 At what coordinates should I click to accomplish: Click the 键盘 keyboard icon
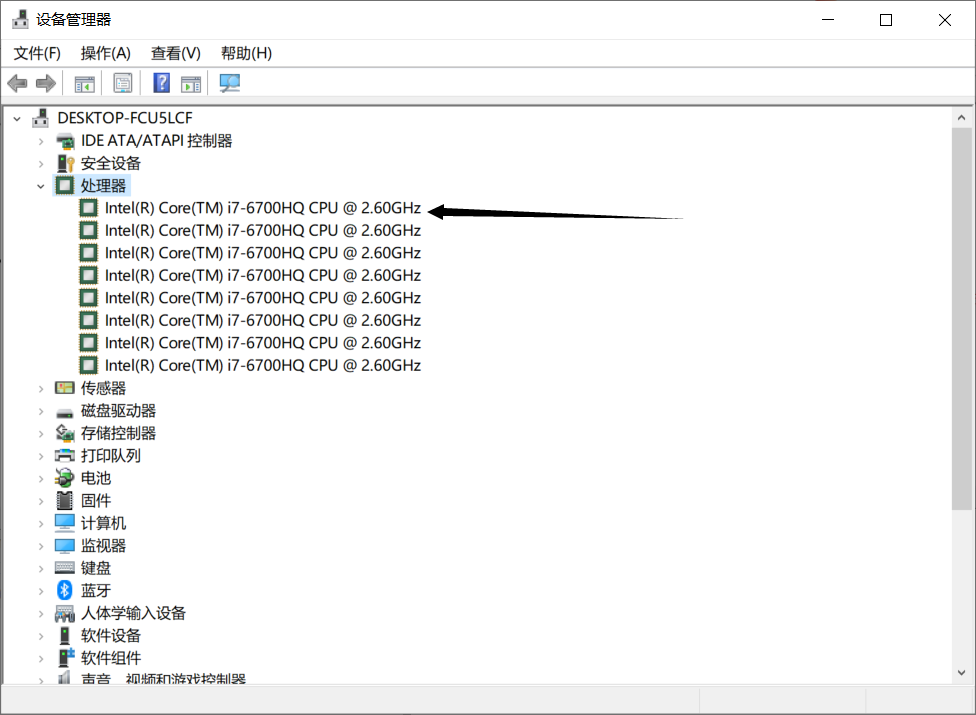65,568
